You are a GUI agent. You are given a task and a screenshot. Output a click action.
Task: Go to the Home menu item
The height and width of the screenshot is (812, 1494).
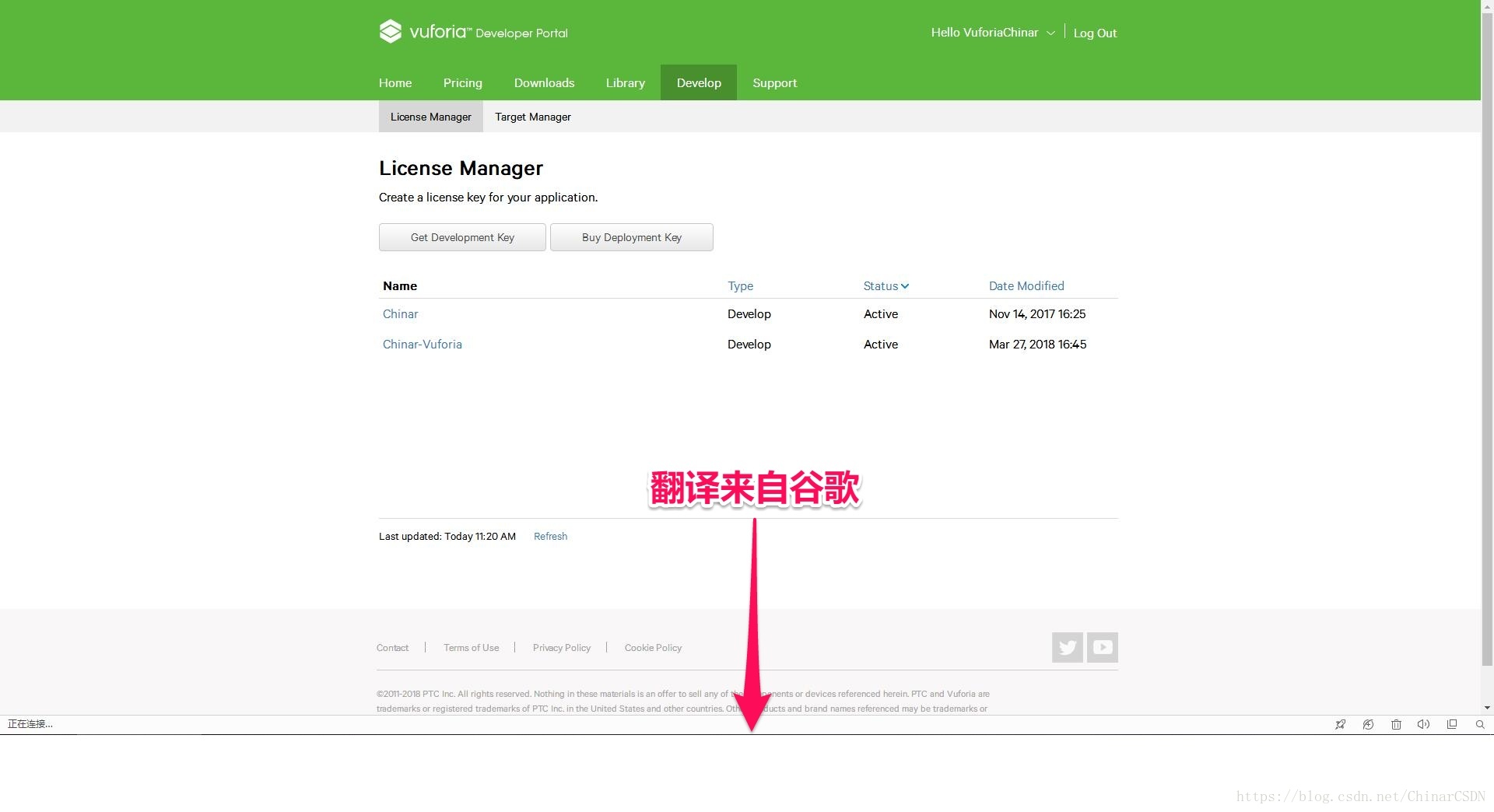coord(395,82)
